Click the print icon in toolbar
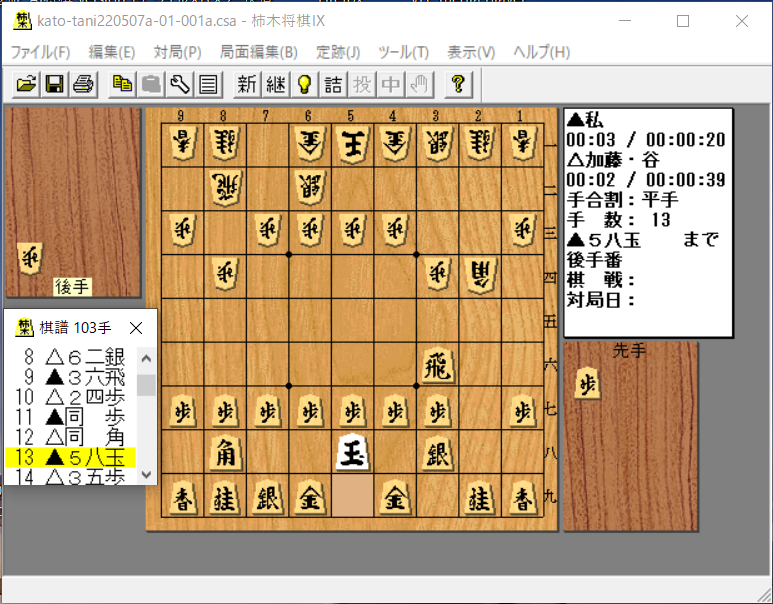Image resolution: width=773 pixels, height=604 pixels. pyautogui.click(x=83, y=84)
